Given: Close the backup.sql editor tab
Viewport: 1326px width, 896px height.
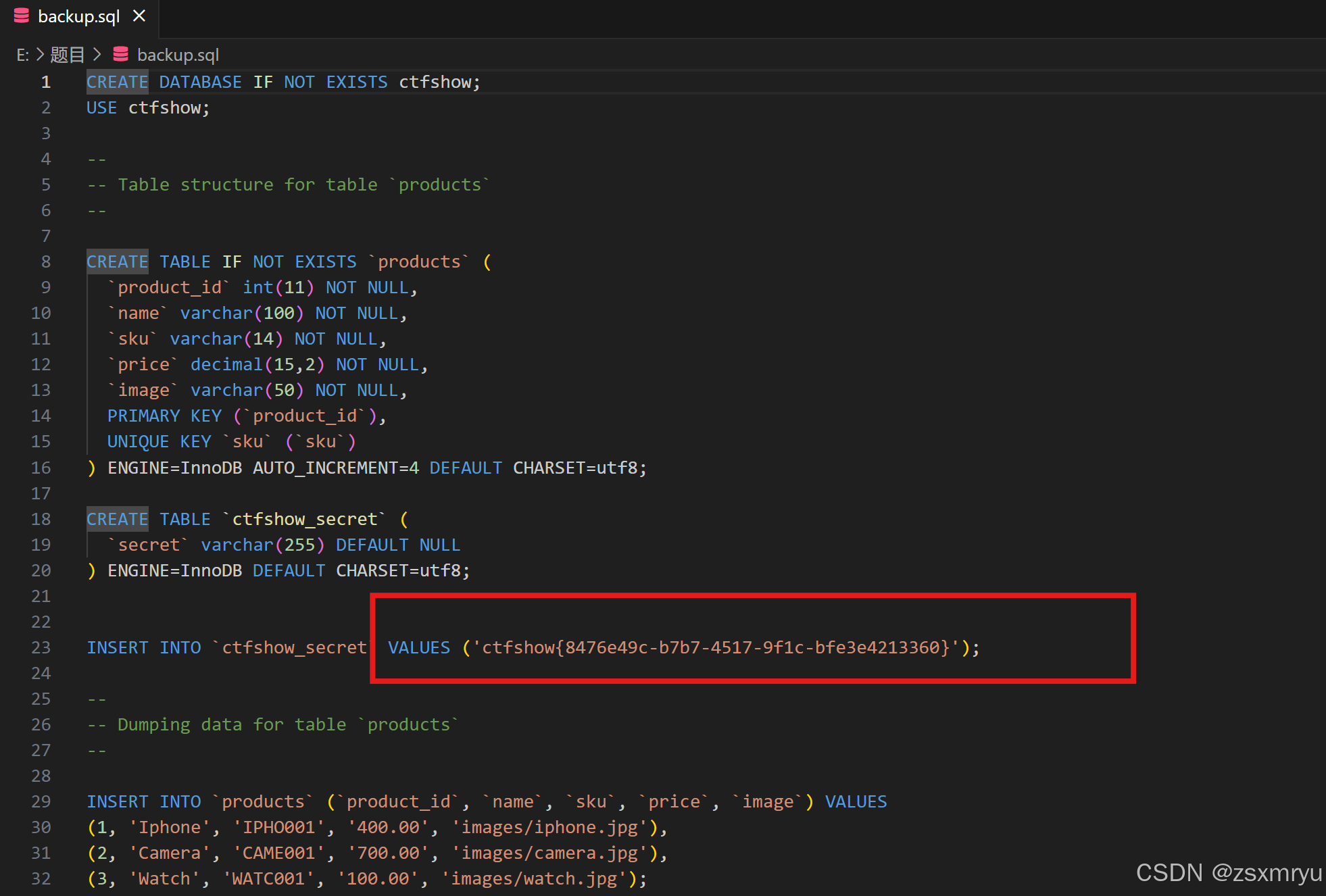Looking at the screenshot, I should pyautogui.click(x=139, y=16).
